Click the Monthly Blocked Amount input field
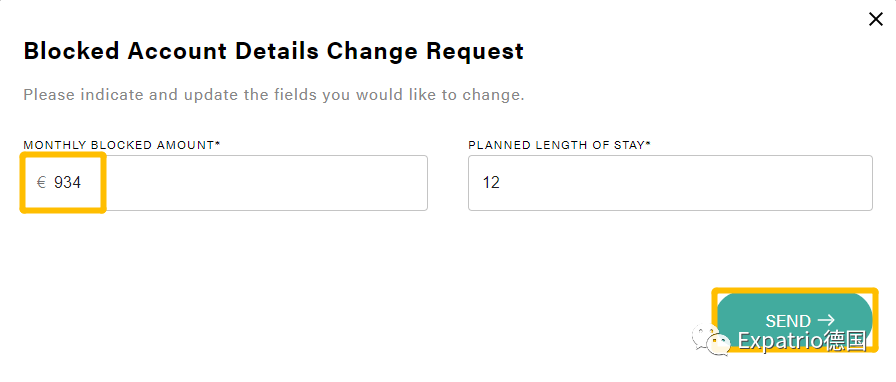896x382 pixels. pyautogui.click(x=226, y=183)
